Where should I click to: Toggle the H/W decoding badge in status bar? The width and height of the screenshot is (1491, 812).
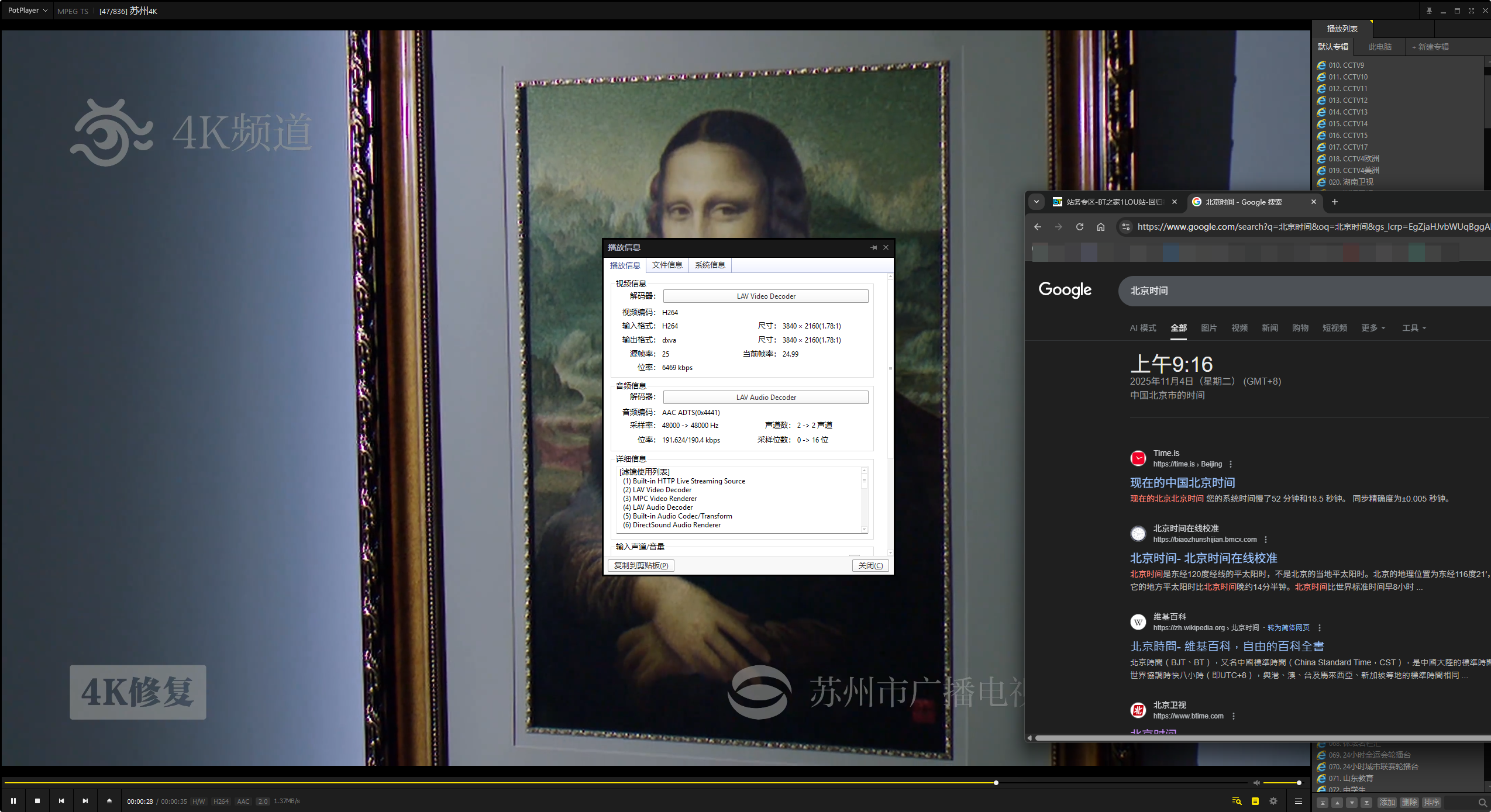coord(198,801)
